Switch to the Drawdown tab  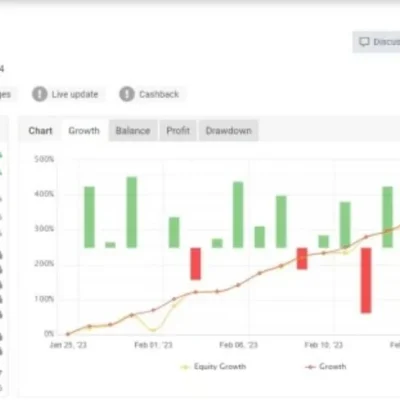click(229, 131)
